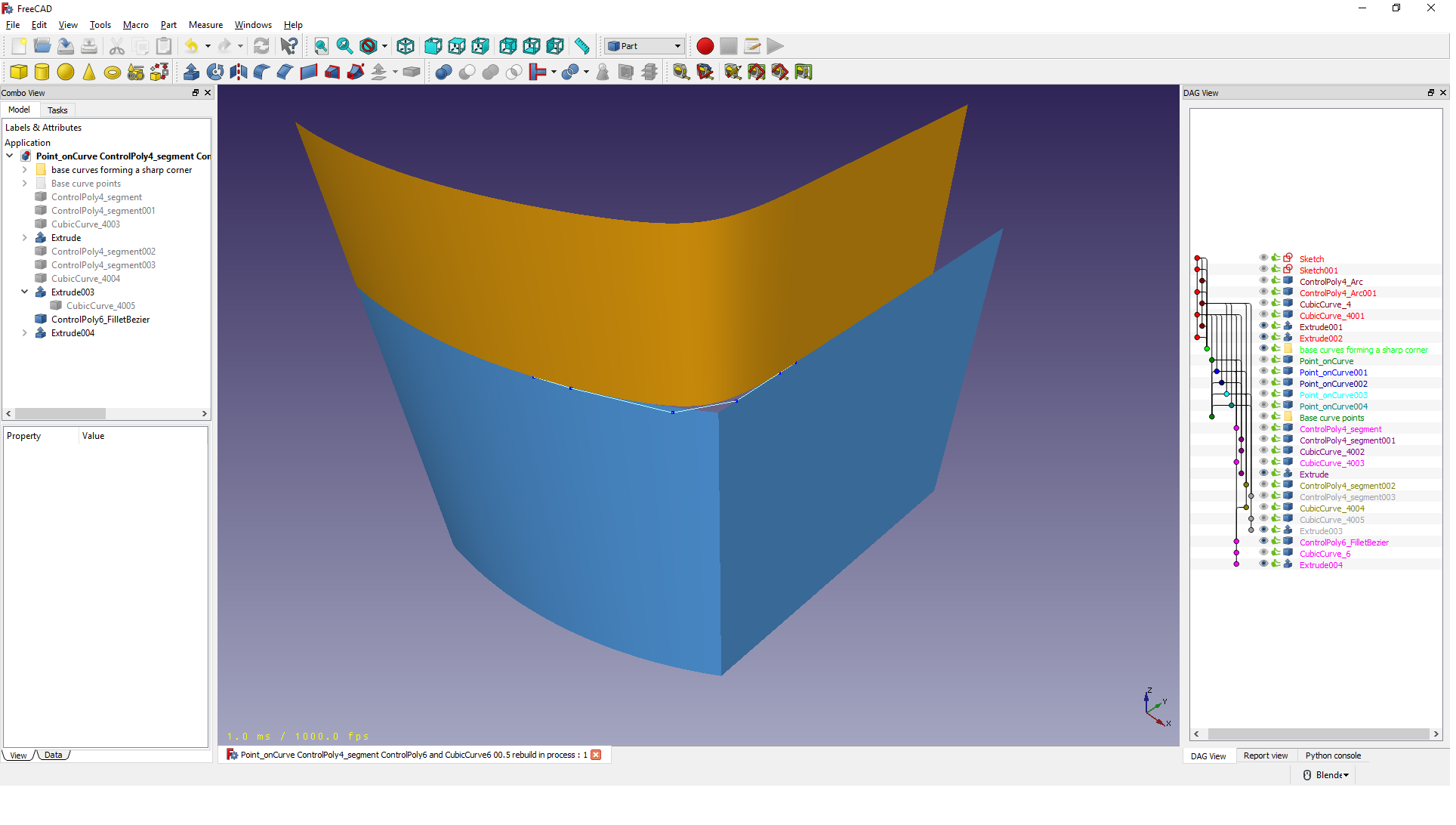1456x825 pixels.
Task: Toggle visibility eye of Extrude004 in DAG
Action: tap(1263, 564)
